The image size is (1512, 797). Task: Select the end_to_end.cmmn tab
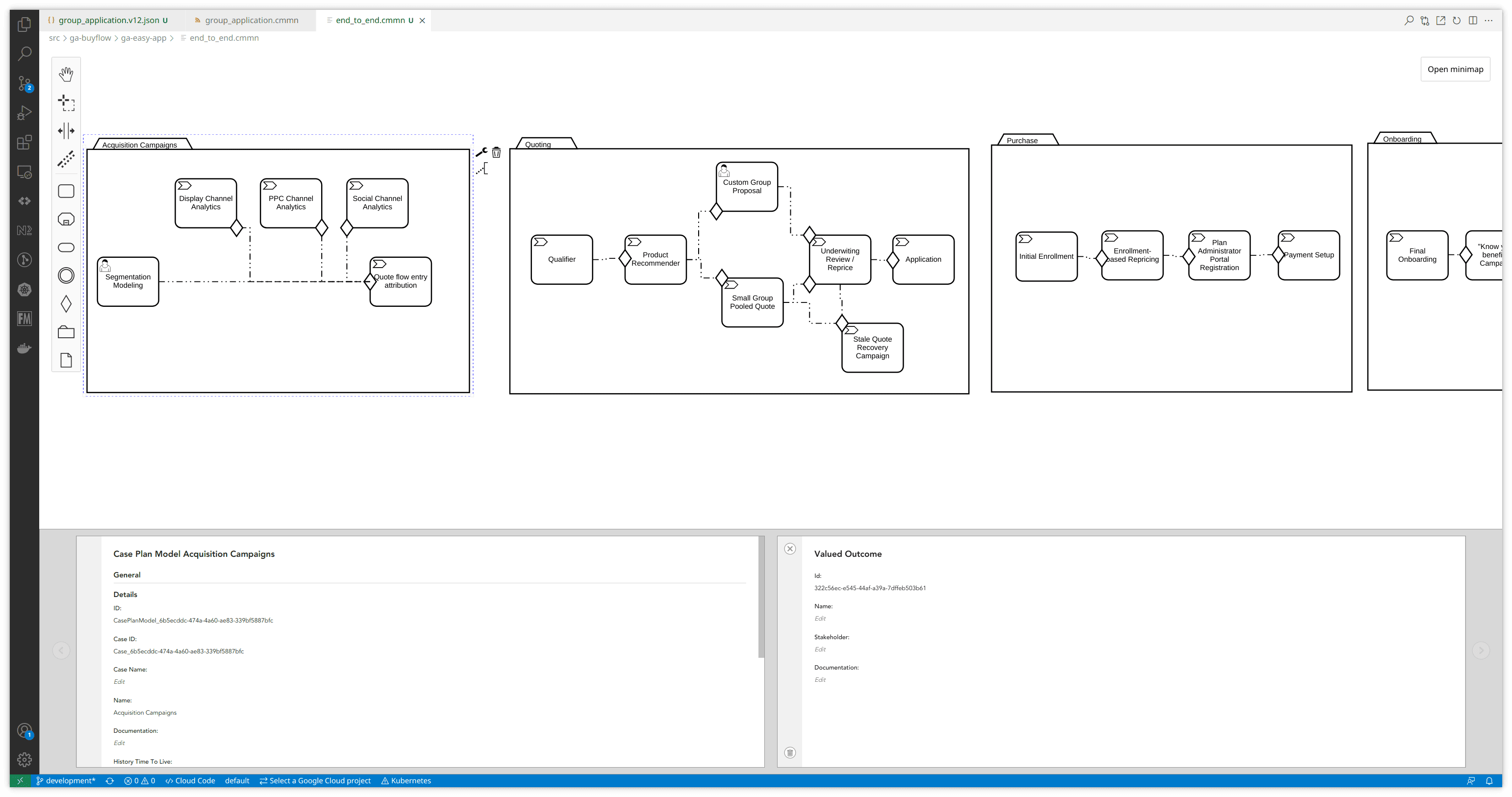(x=370, y=20)
